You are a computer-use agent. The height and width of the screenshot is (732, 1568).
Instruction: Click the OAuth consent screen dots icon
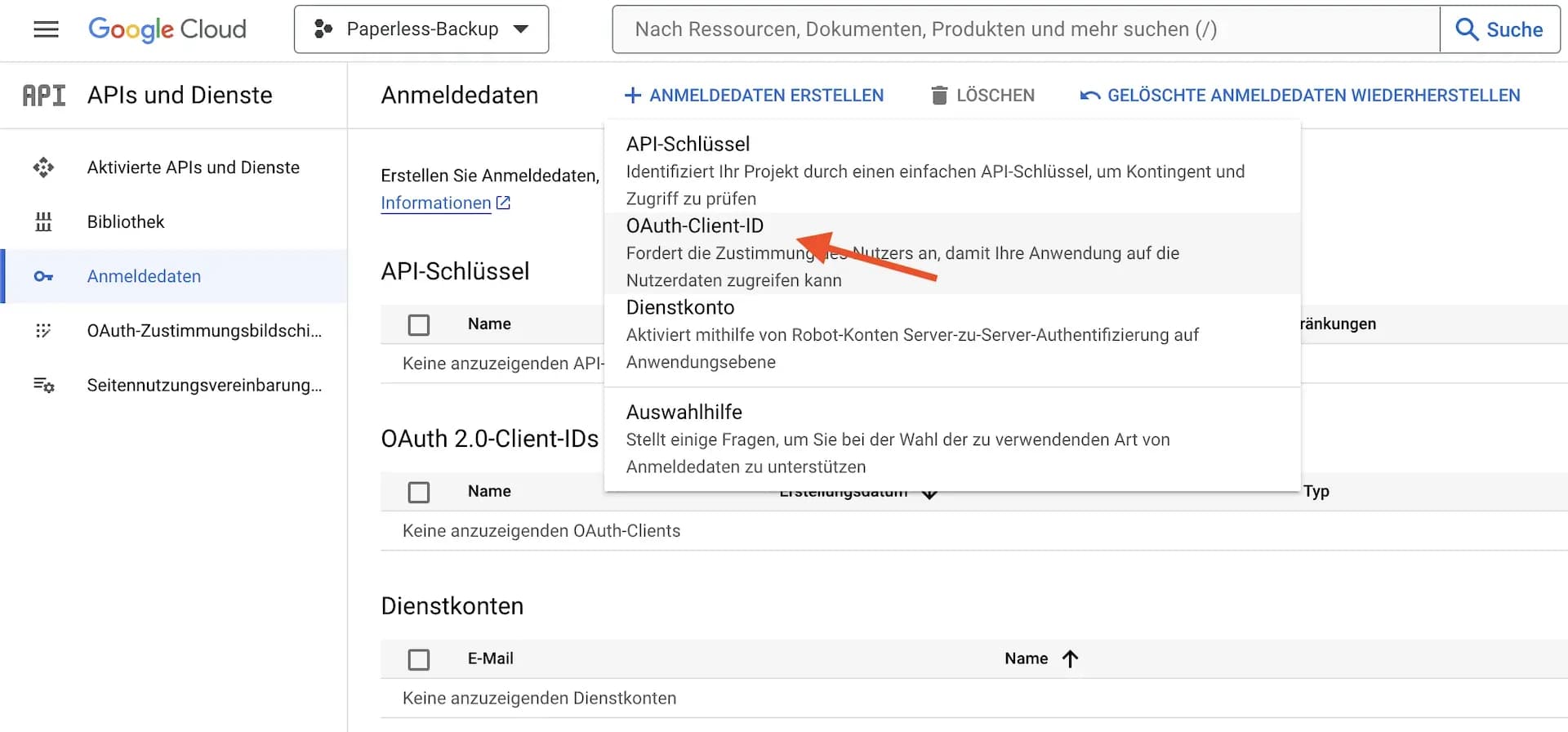click(x=43, y=331)
